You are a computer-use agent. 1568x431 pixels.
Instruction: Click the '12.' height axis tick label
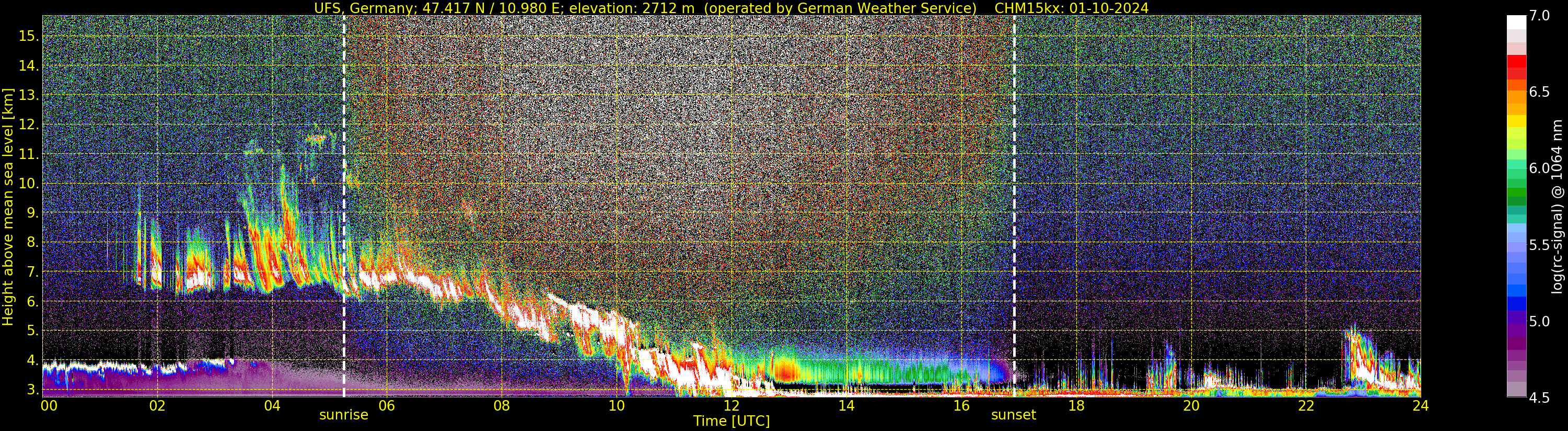click(x=29, y=124)
